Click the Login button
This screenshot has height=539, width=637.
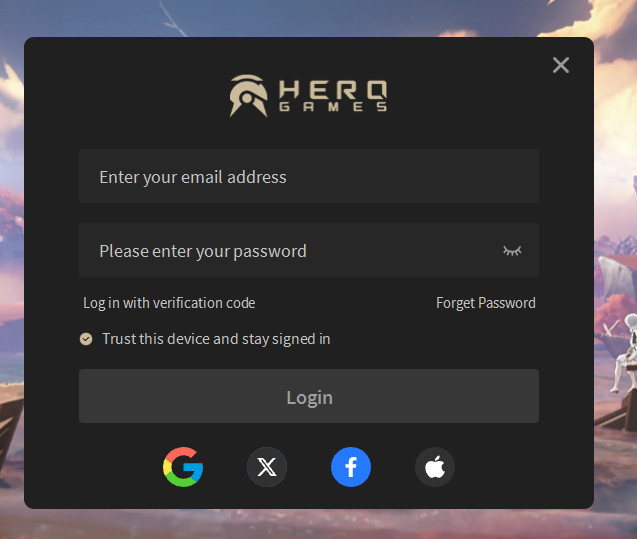click(309, 396)
